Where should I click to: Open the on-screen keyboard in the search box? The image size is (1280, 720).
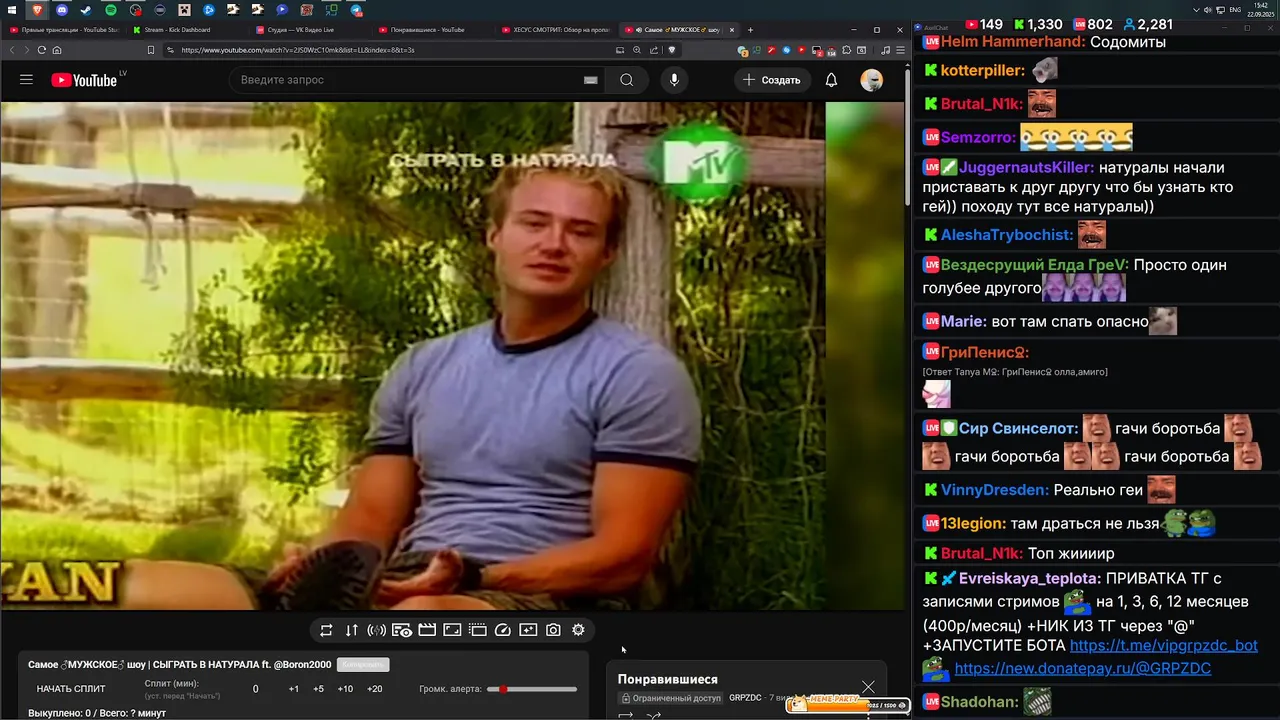[x=590, y=80]
